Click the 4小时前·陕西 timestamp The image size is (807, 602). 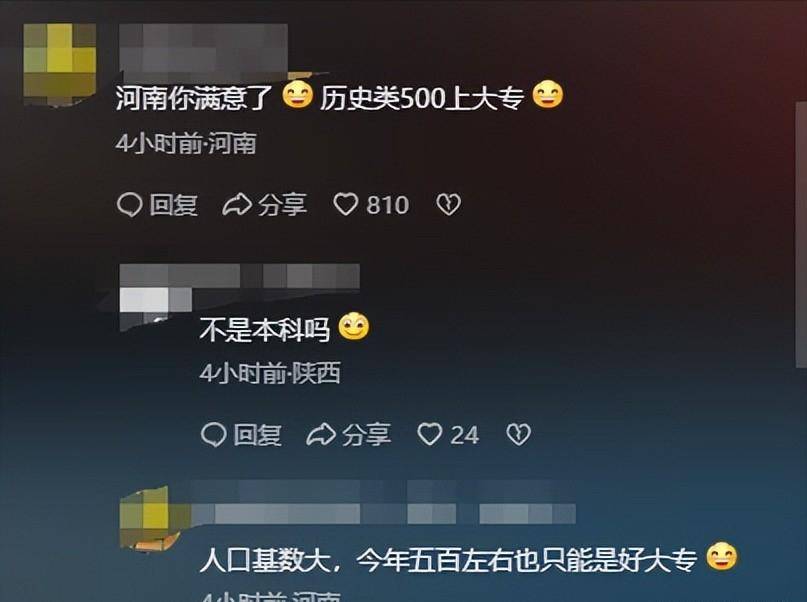[270, 373]
